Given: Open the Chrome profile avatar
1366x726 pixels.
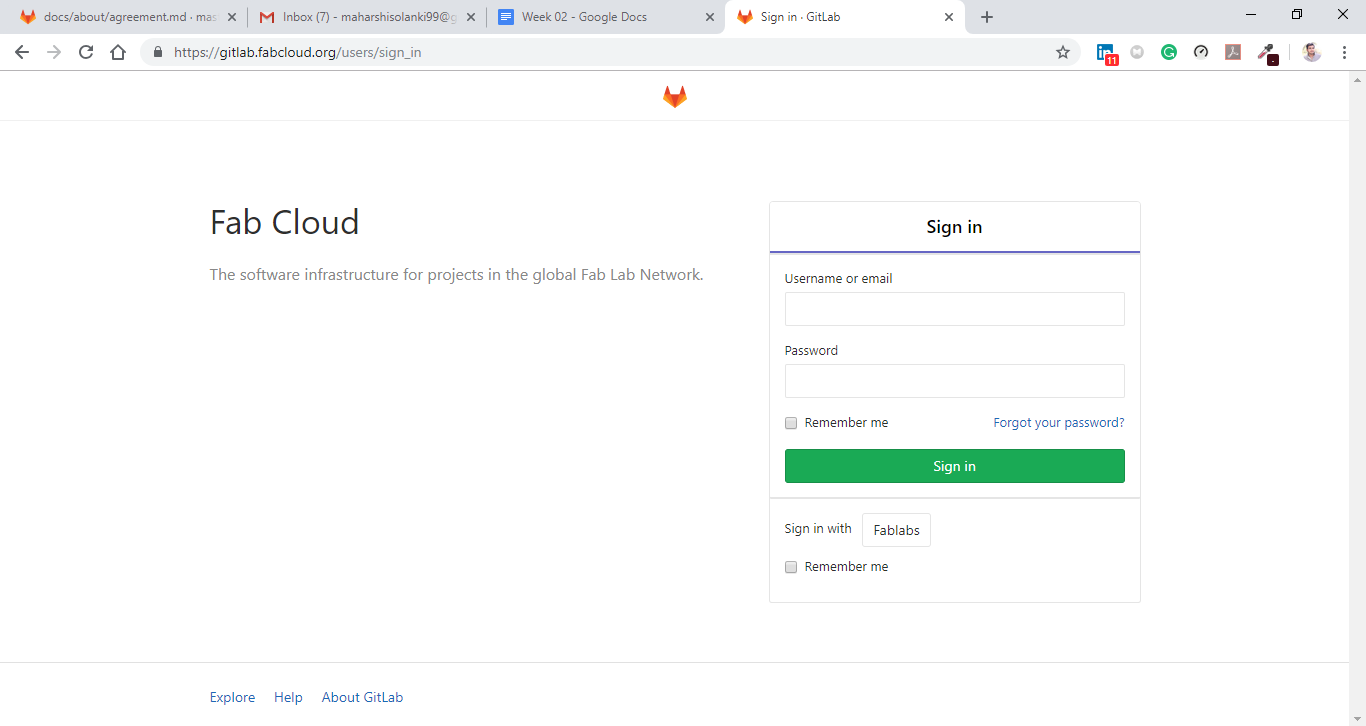Looking at the screenshot, I should pyautogui.click(x=1312, y=52).
